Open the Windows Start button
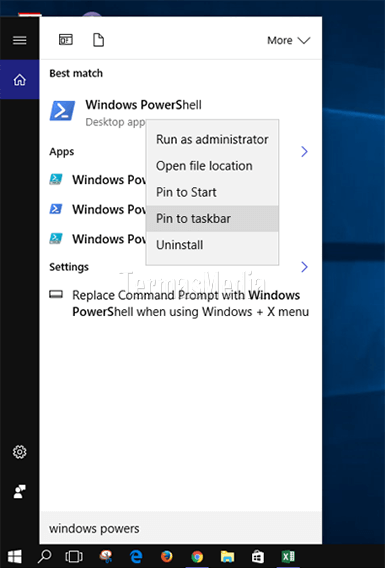This screenshot has height=568, width=385. 14,556
